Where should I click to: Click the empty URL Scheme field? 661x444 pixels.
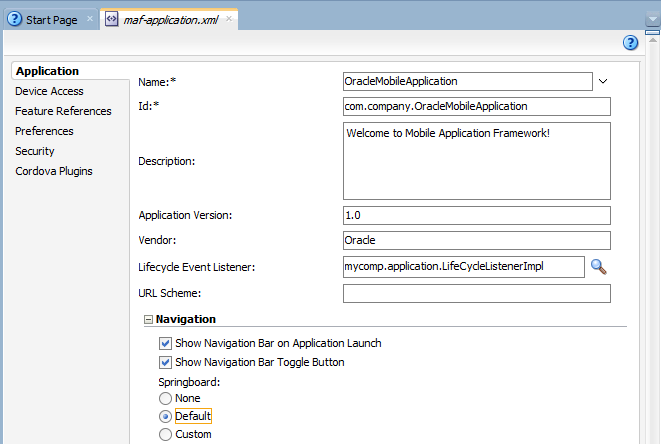477,293
